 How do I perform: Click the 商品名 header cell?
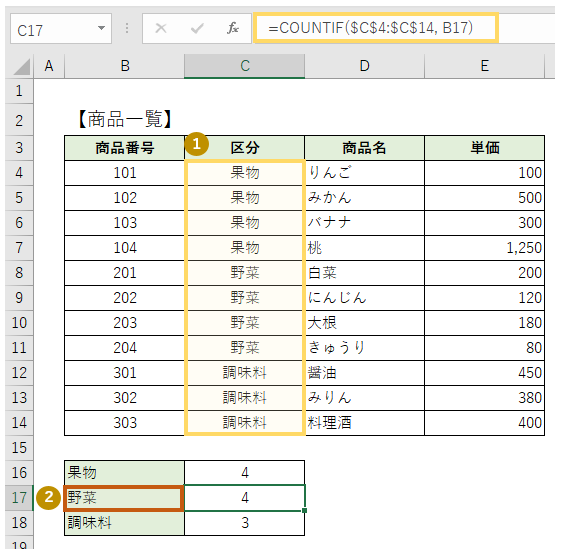pos(364,148)
